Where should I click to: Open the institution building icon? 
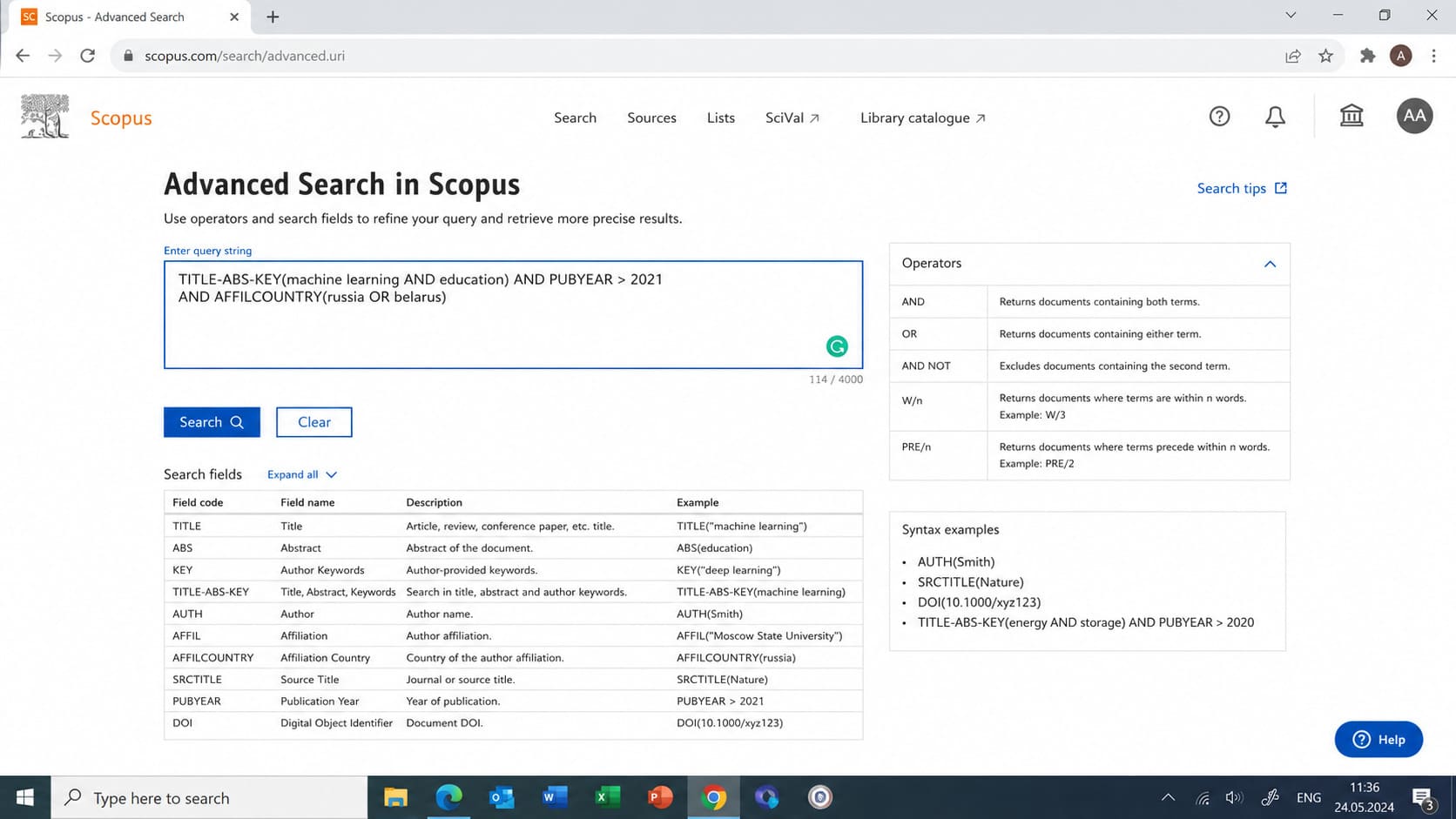pyautogui.click(x=1352, y=116)
